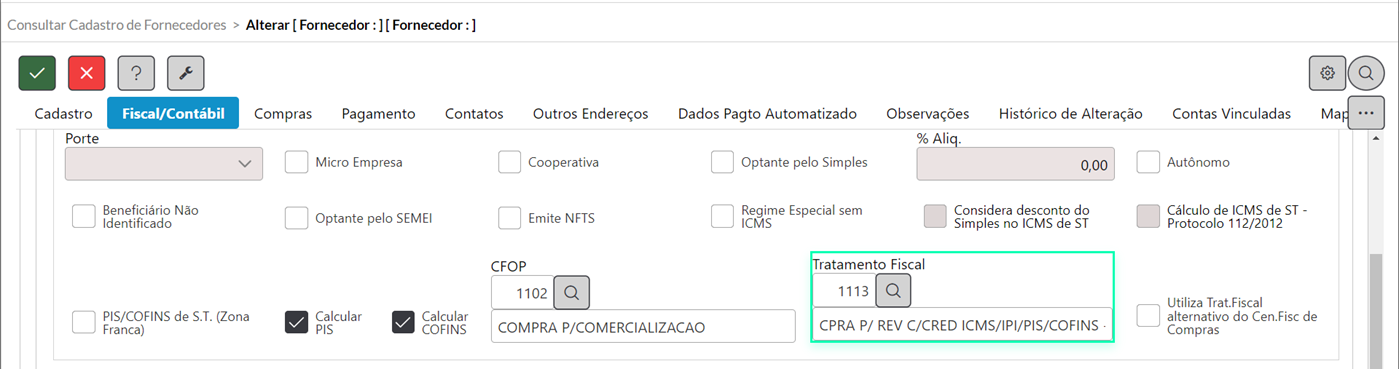Search CFOP codes with the lookup icon
1399x369 pixels.
[x=572, y=292]
